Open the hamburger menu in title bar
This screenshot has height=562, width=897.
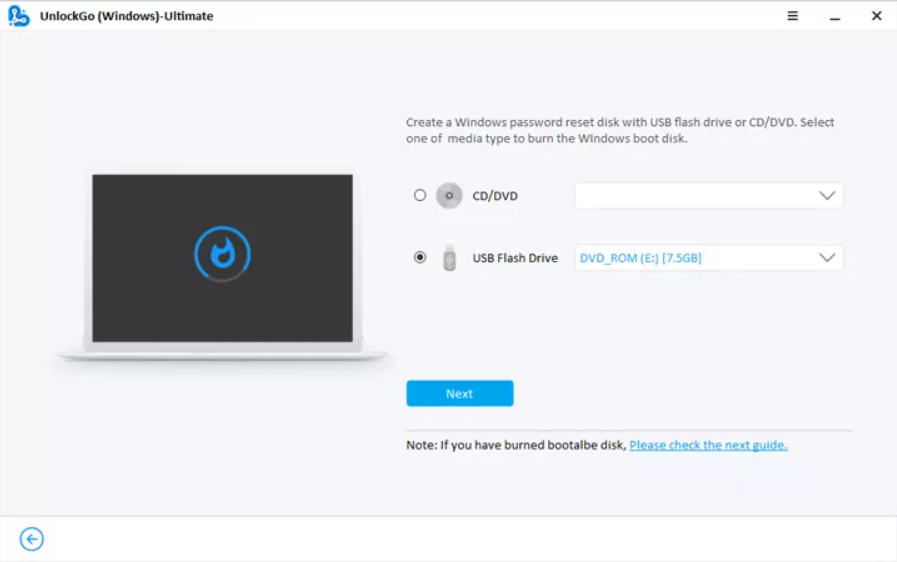(x=792, y=16)
